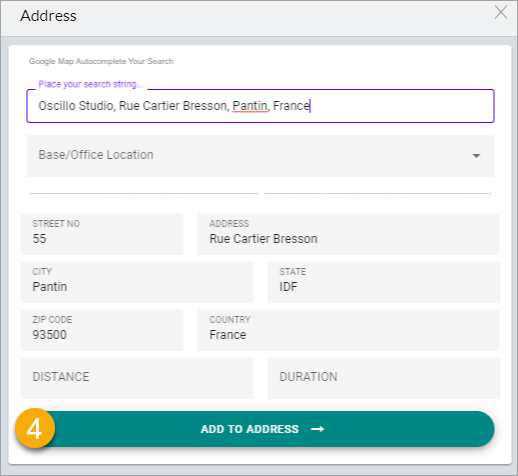
Task: Click the Oscillo Studio text in search field
Action: pyautogui.click(x=77, y=106)
